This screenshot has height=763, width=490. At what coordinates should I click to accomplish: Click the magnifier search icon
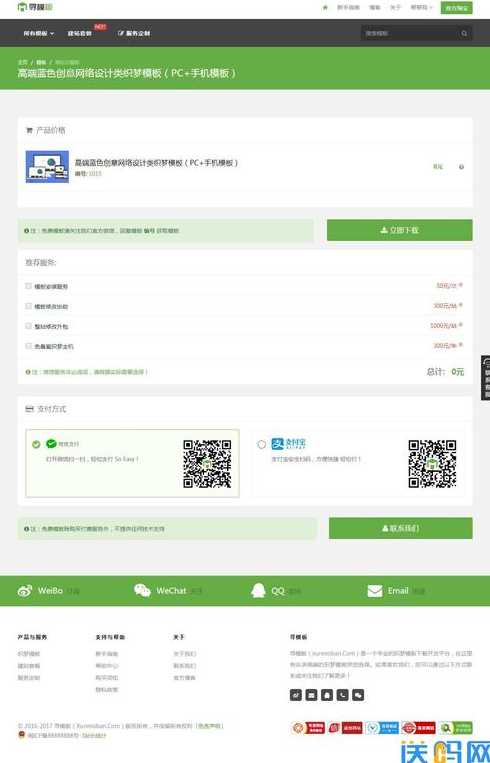point(464,33)
